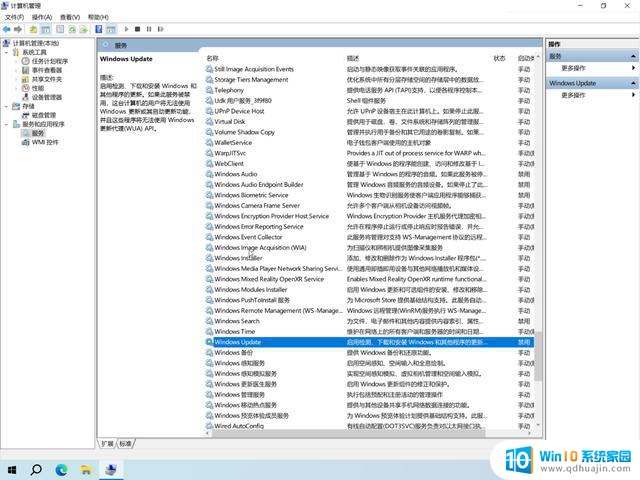Click the Refresh toolbar icon
The image size is (640, 480).
pyautogui.click(x=72, y=29)
